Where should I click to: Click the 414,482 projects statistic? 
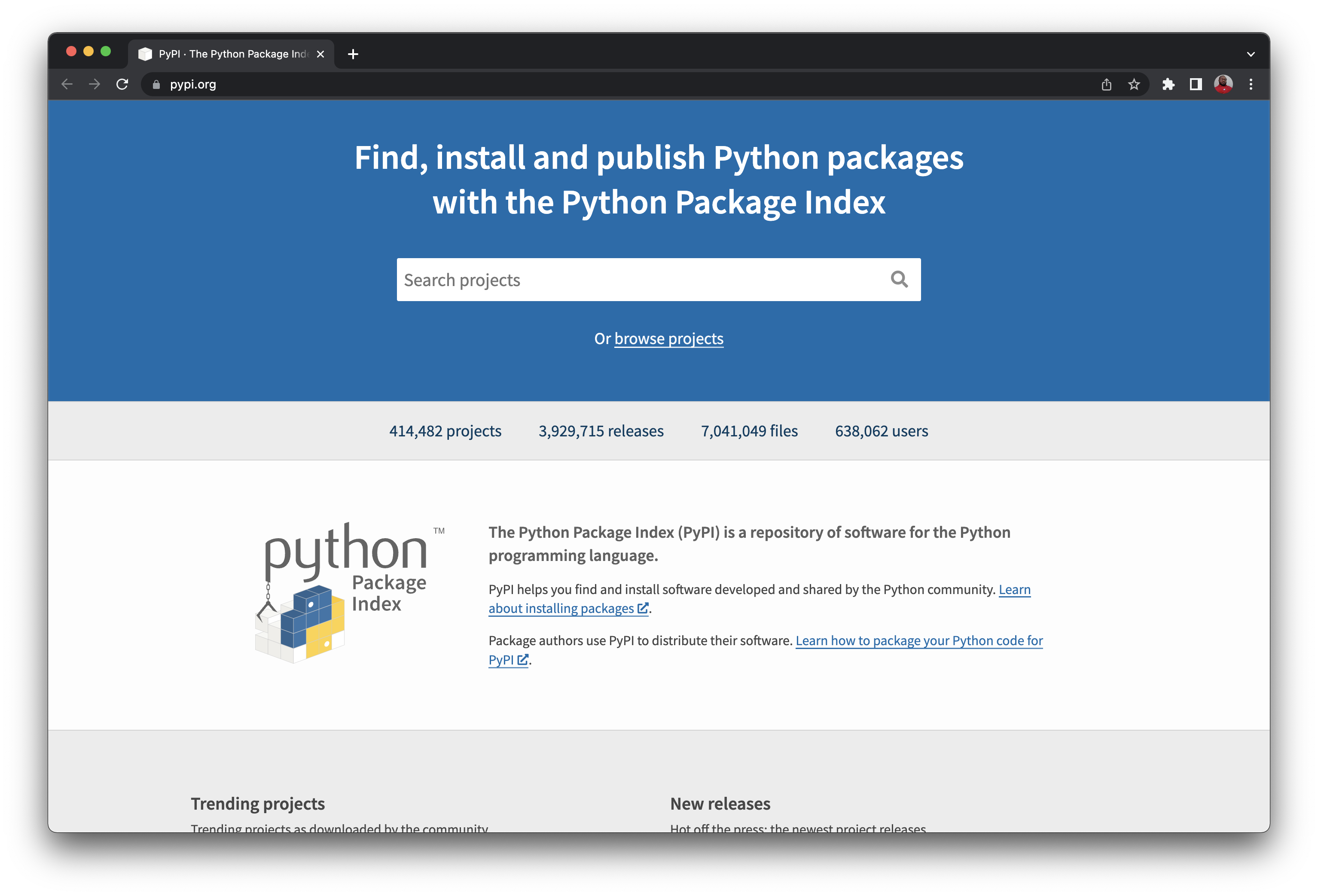[445, 431]
